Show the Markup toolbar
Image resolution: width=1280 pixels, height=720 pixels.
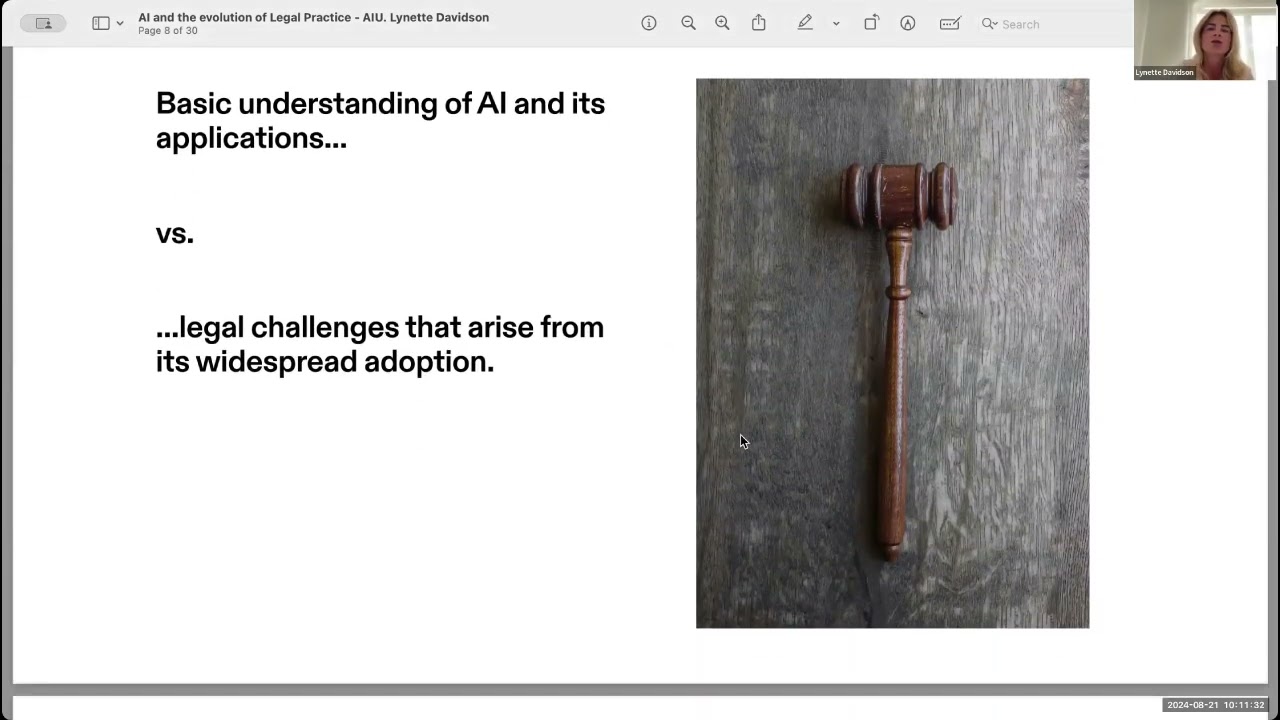click(x=908, y=23)
